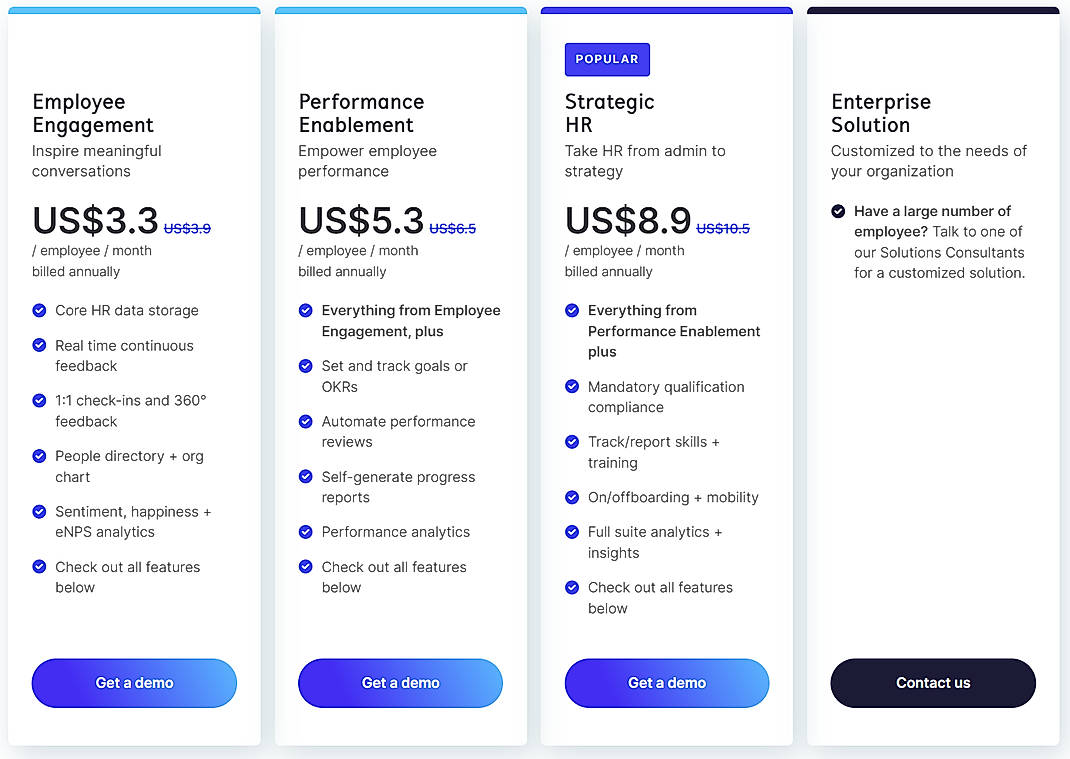The width and height of the screenshot is (1070, 759).
Task: Click Get a demo for Employee Engagement
Action: tap(134, 683)
